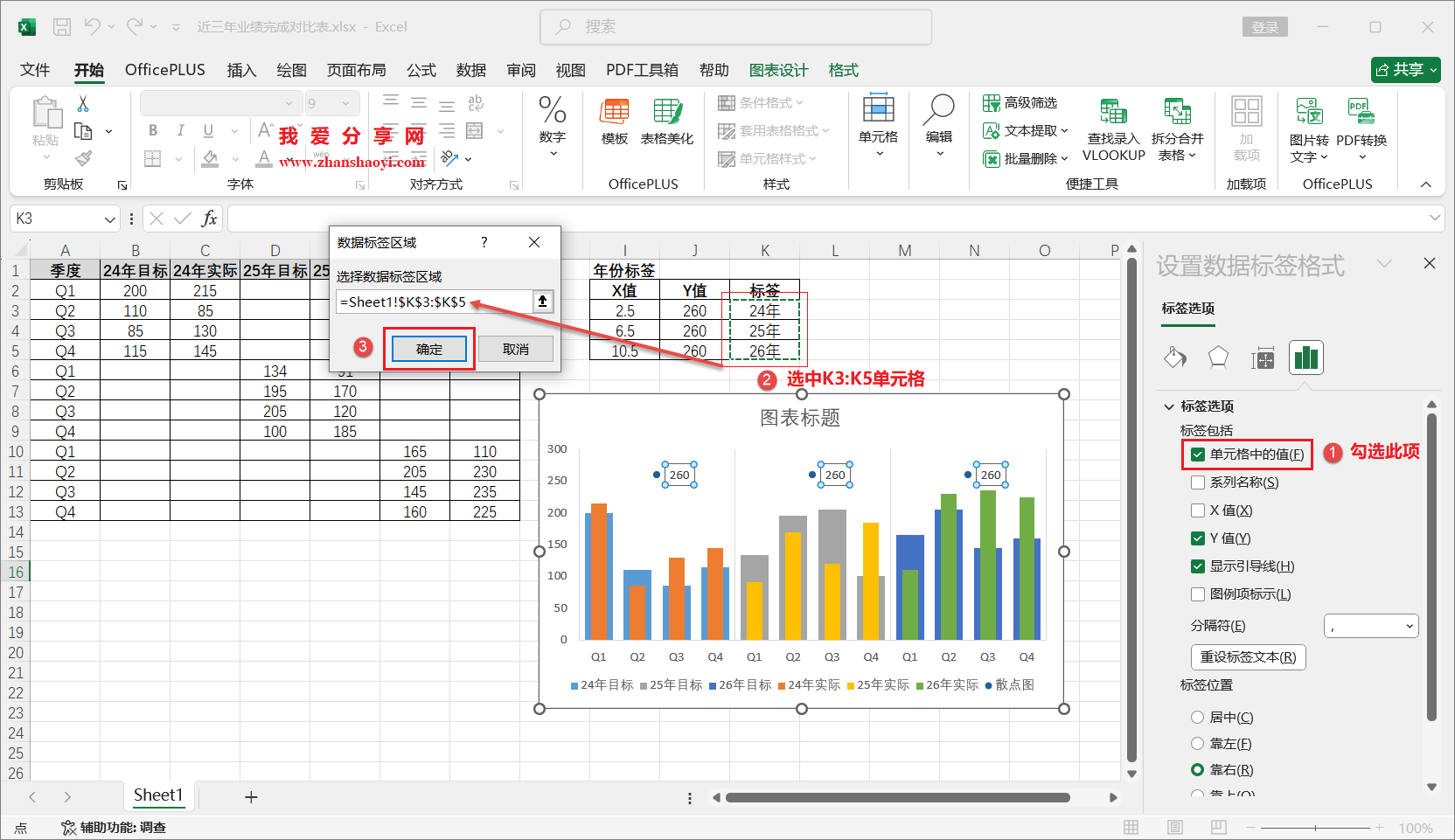
Task: Click 确定 button in dialog
Action: coord(429,349)
